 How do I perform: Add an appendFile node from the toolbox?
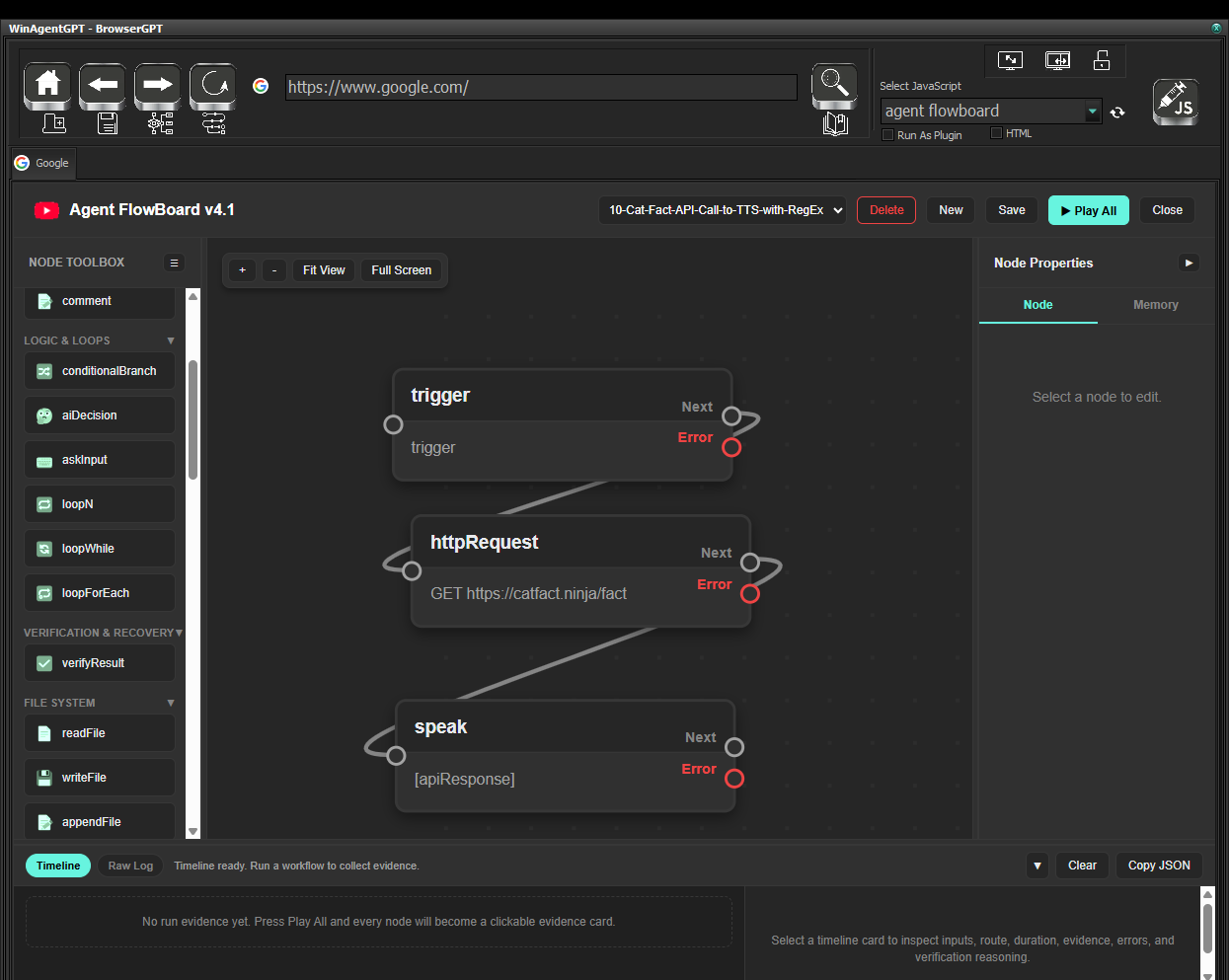[x=100, y=822]
